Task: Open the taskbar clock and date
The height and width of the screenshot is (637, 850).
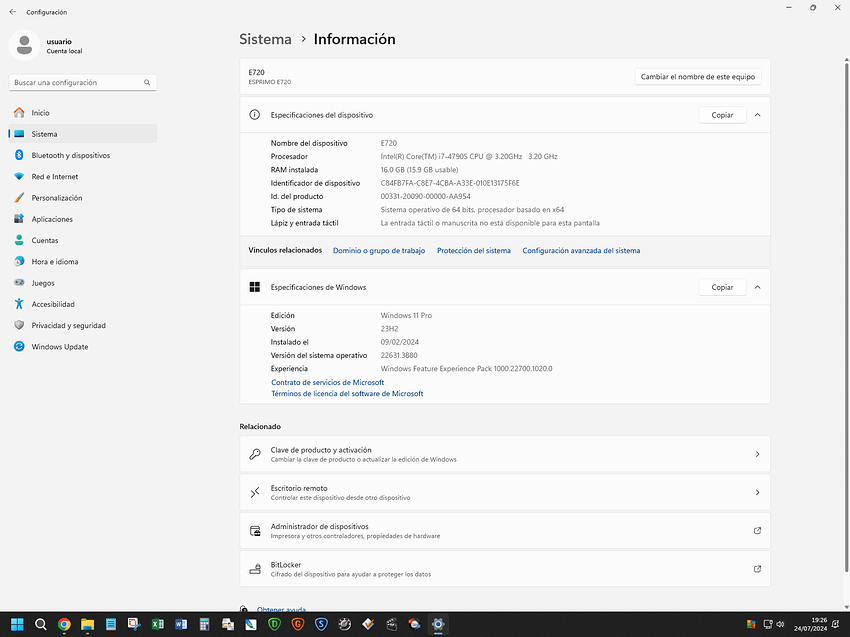Action: (x=810, y=625)
